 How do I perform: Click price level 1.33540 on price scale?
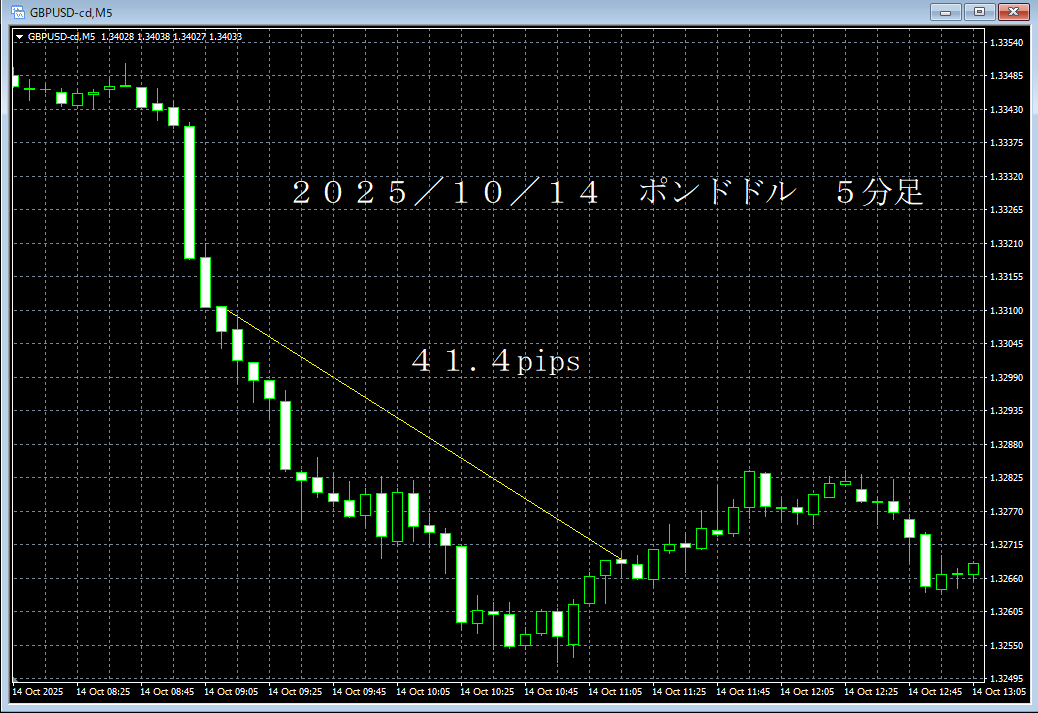pos(1006,42)
